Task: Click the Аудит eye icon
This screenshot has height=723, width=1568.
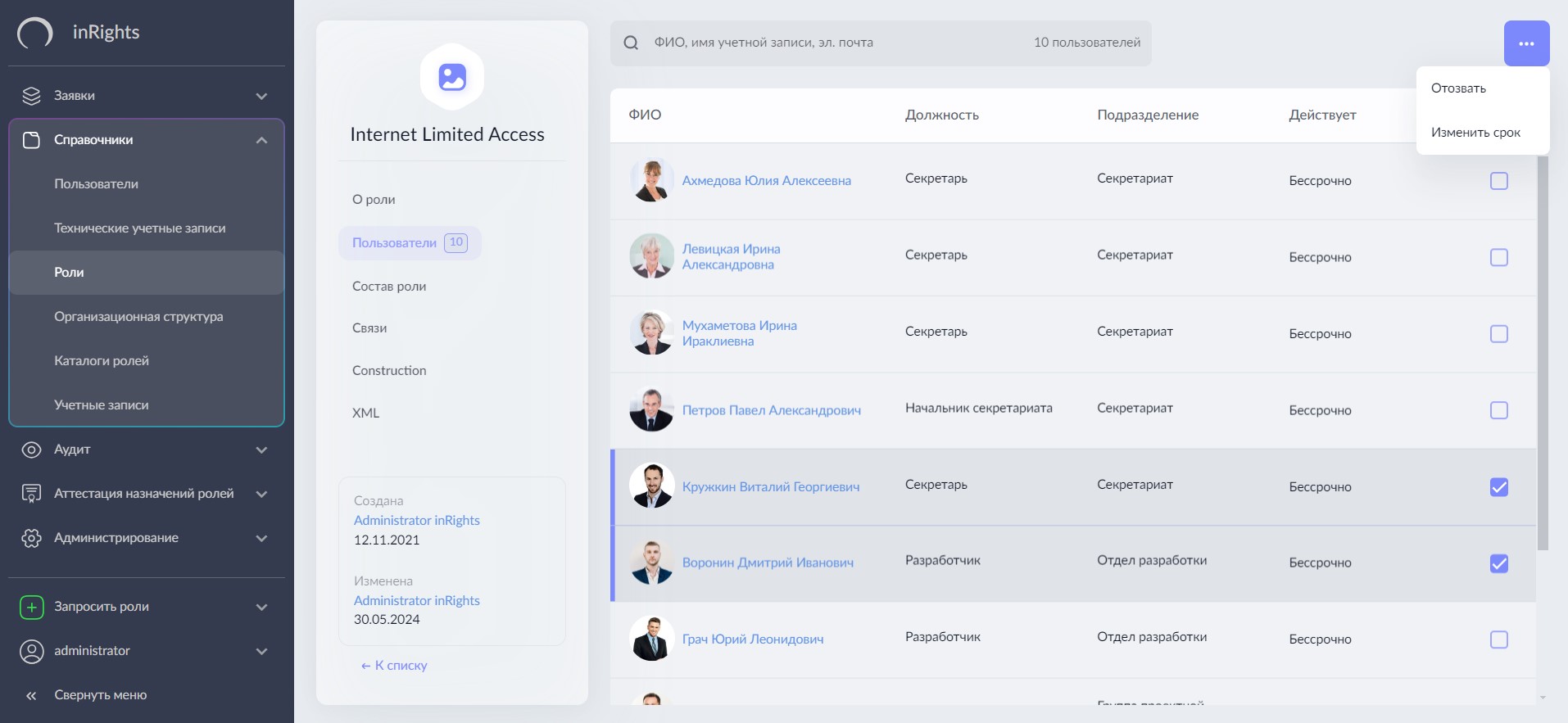Action: click(31, 450)
